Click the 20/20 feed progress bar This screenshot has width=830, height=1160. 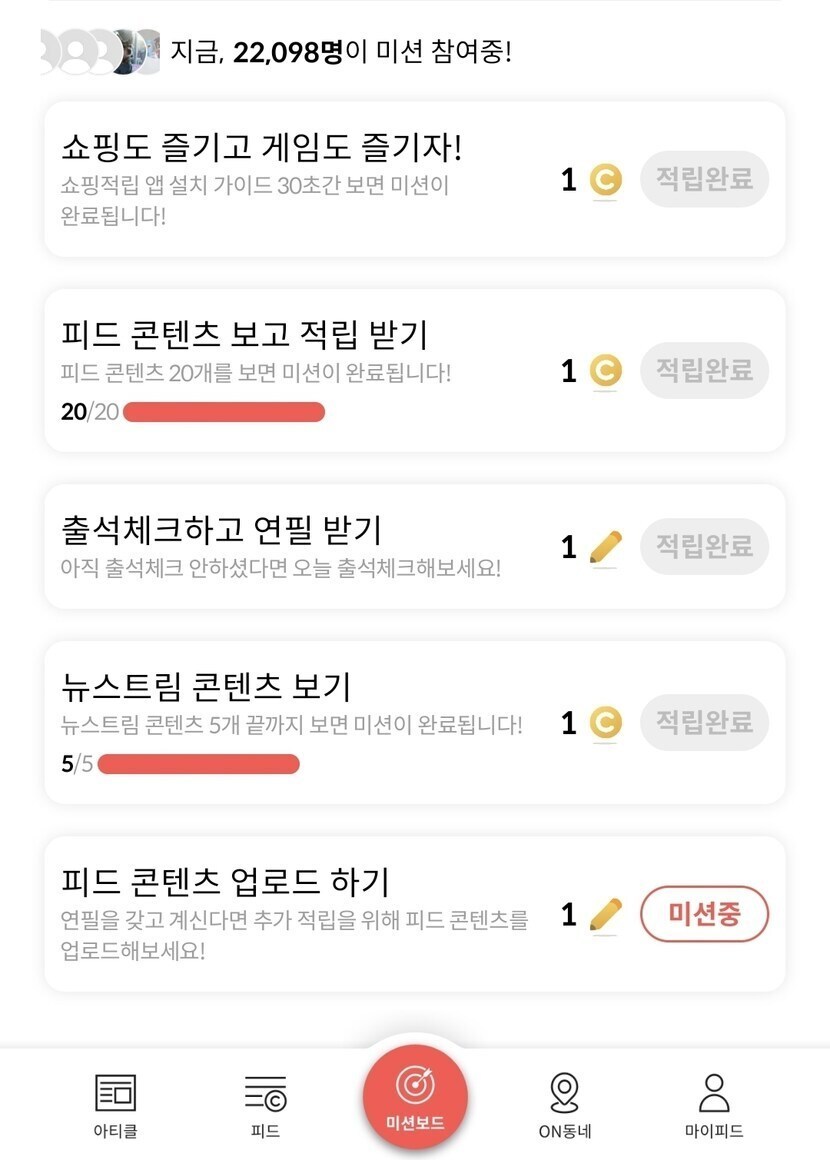(224, 412)
